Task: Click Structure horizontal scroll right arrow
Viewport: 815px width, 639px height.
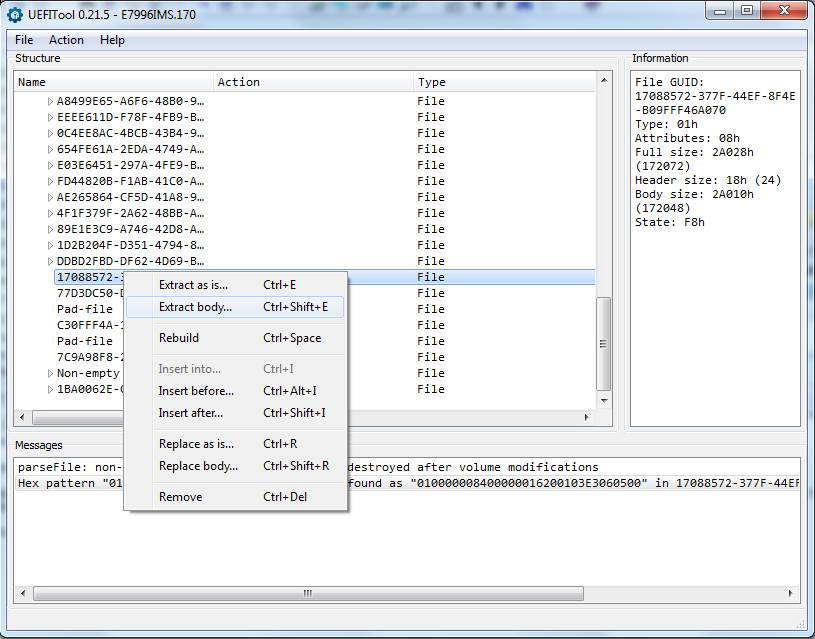Action: (587, 417)
